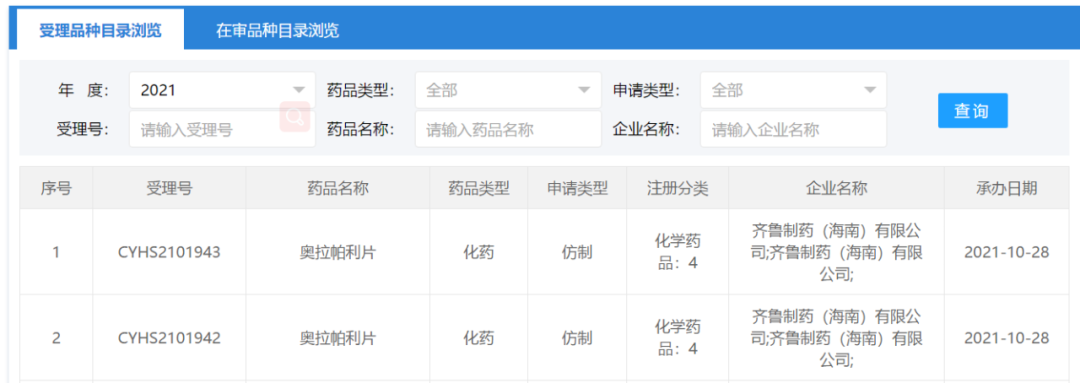Select the 企业名称 column header
Screen dimensions: 1080x383
point(836,188)
